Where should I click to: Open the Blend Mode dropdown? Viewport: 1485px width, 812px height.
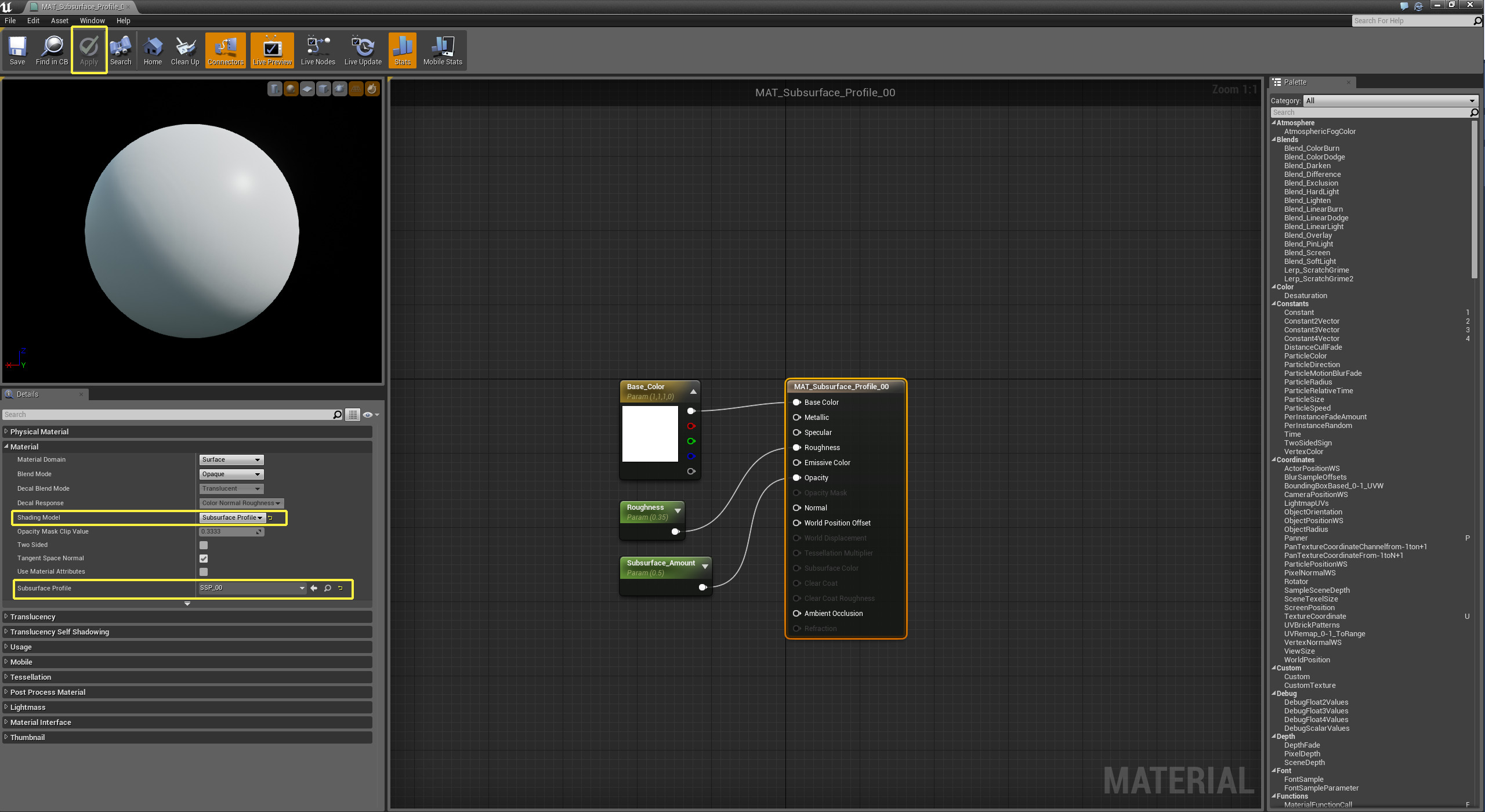231,474
